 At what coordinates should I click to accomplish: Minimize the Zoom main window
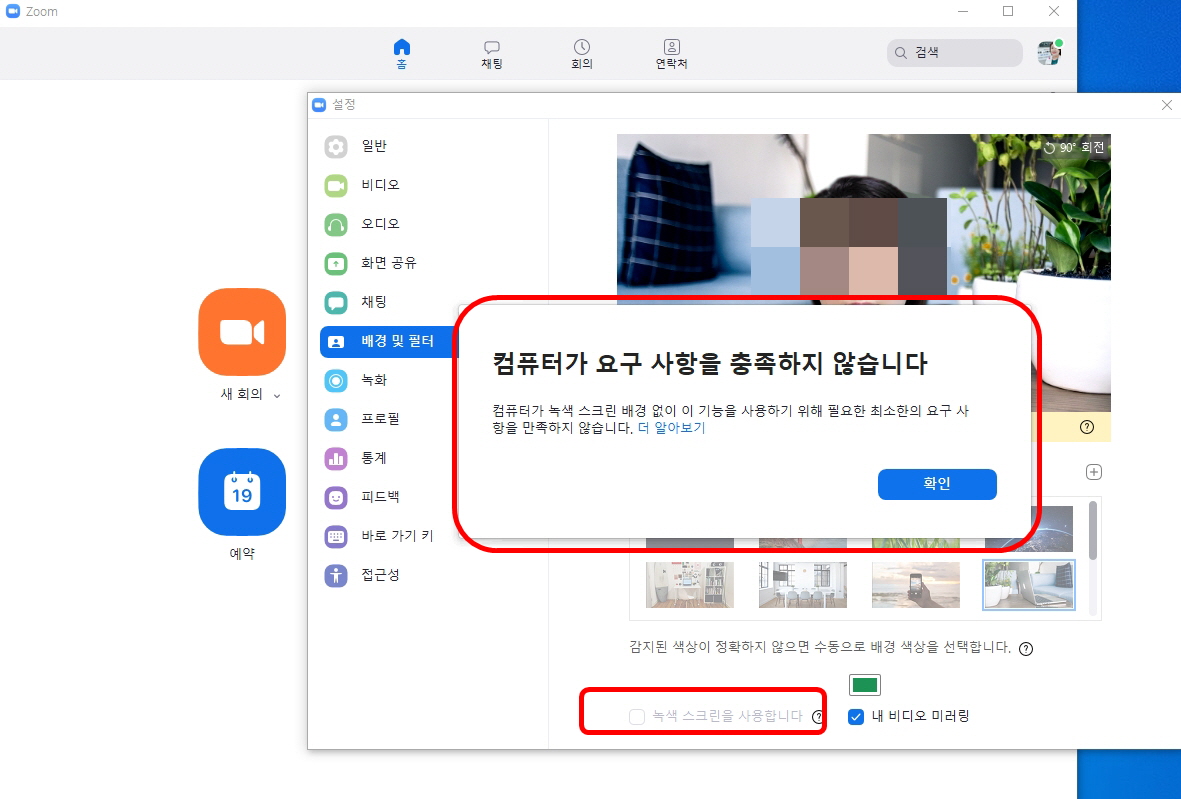click(963, 11)
